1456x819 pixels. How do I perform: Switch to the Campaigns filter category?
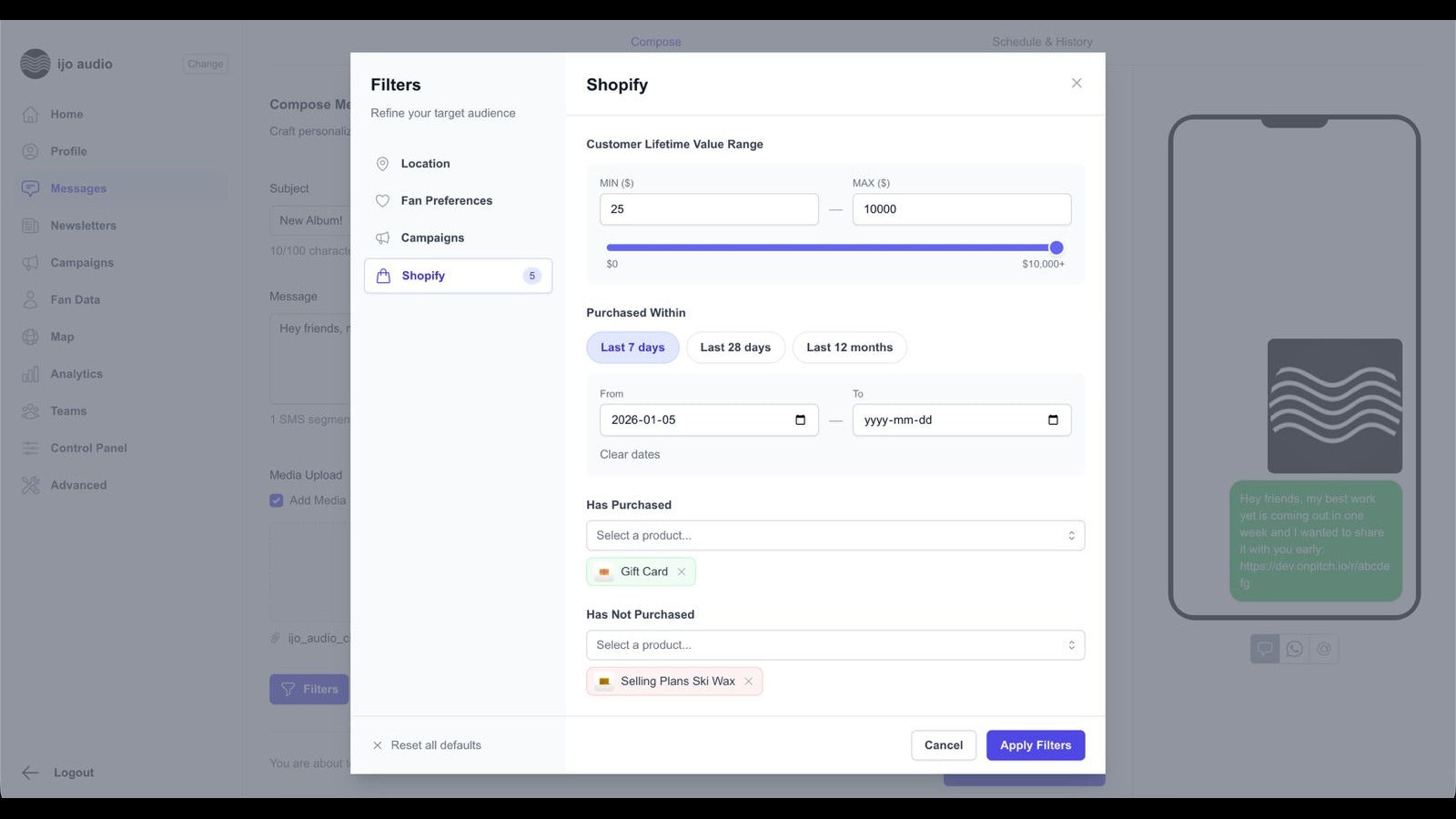click(432, 238)
